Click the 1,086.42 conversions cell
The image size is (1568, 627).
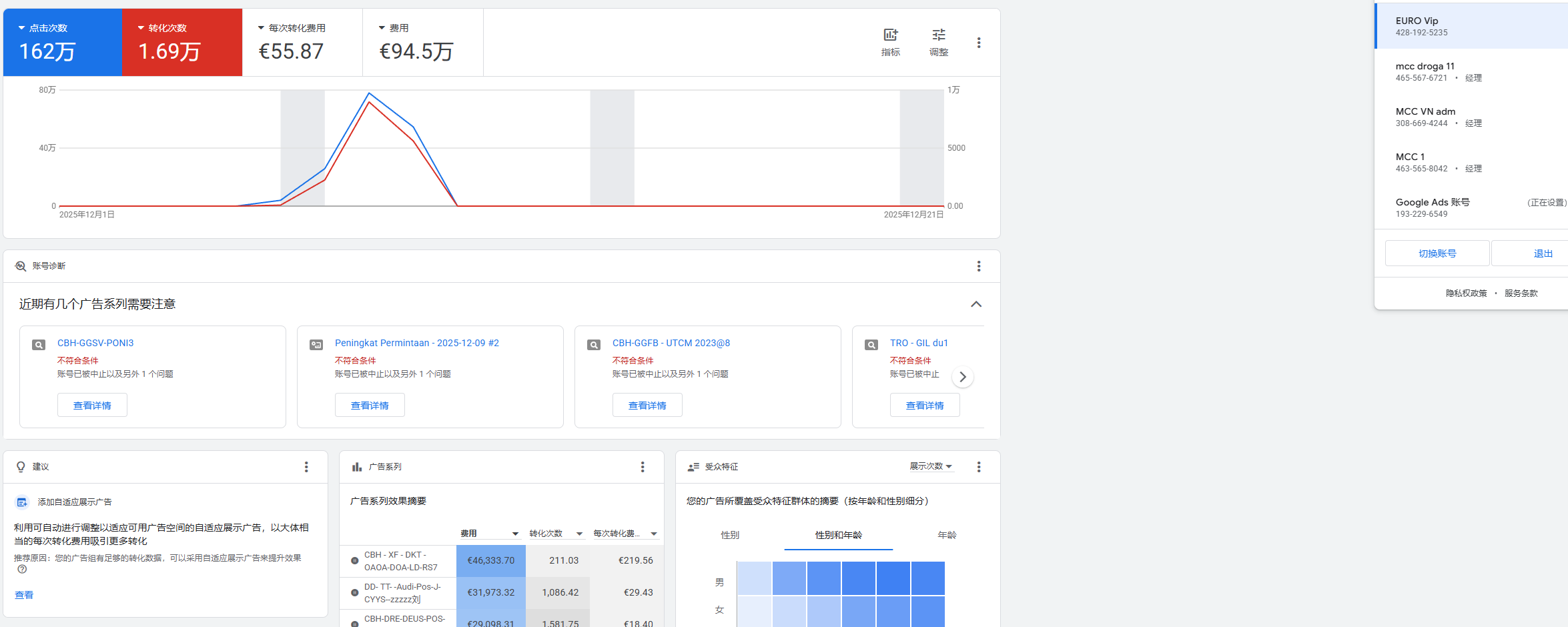click(x=558, y=593)
